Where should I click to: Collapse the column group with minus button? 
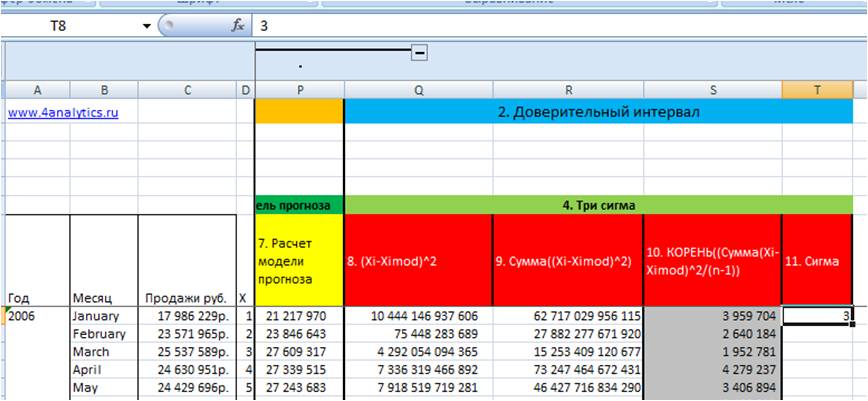(x=420, y=53)
